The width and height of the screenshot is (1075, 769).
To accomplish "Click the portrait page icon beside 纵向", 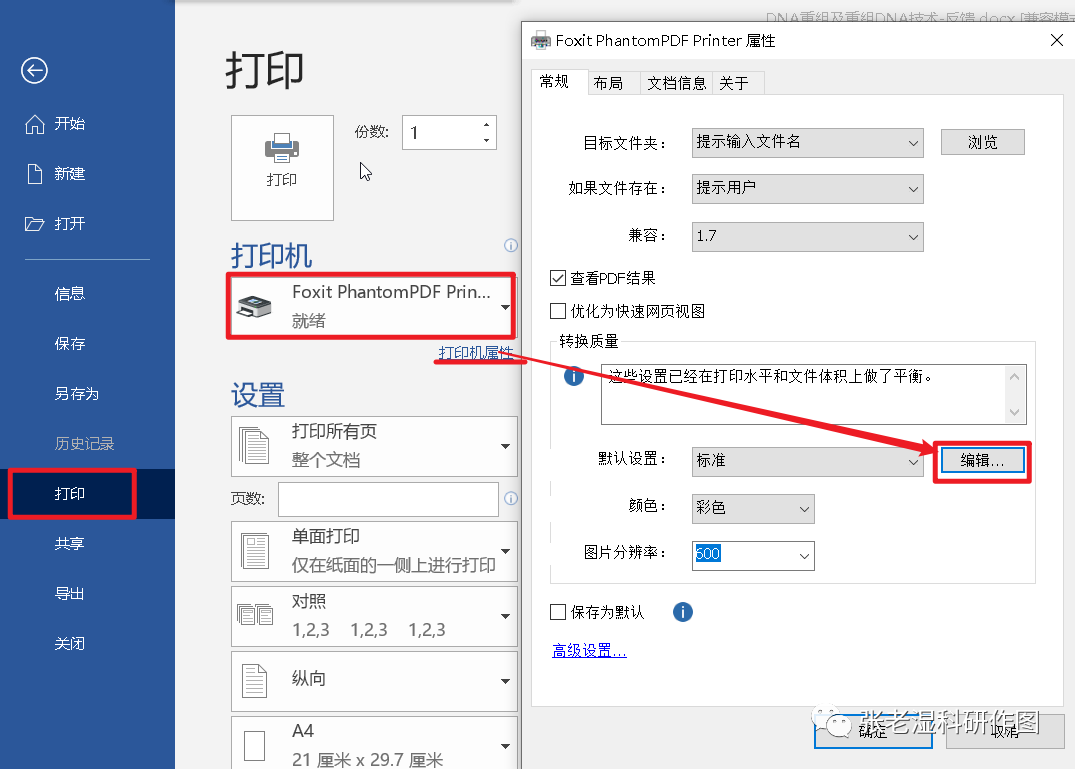I will click(x=252, y=680).
